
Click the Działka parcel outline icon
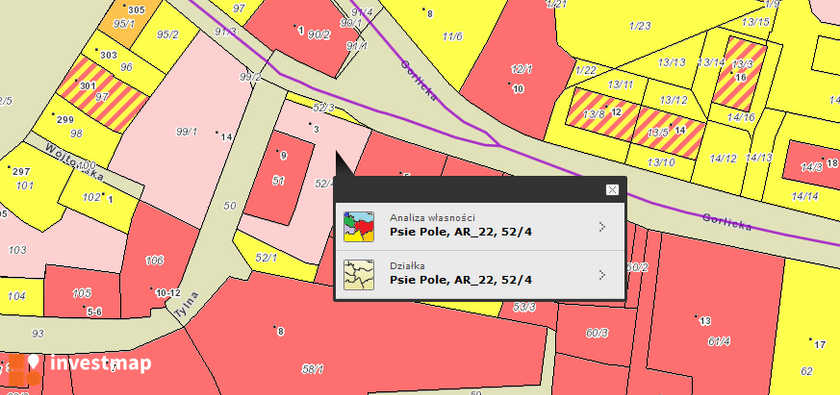(358, 274)
